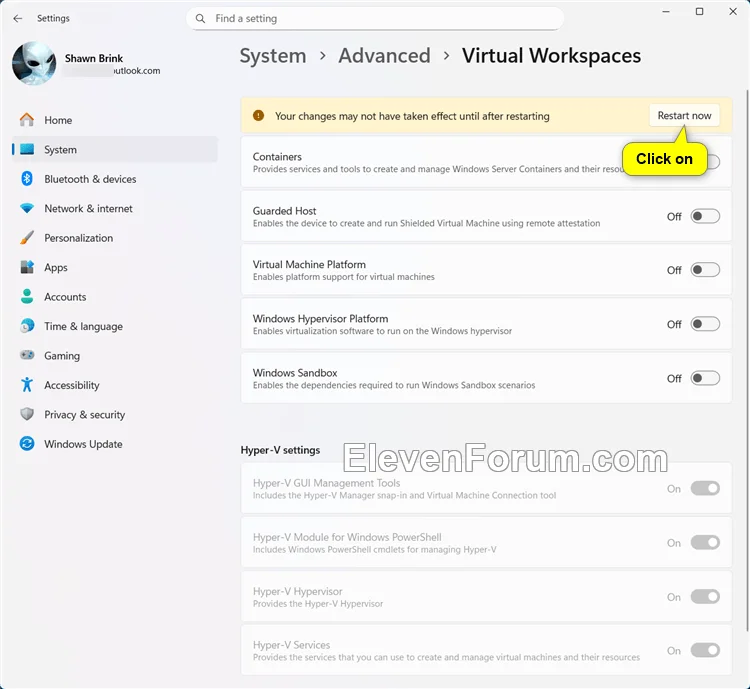
Task: Click the Windows Update sync icon
Action: (27, 444)
